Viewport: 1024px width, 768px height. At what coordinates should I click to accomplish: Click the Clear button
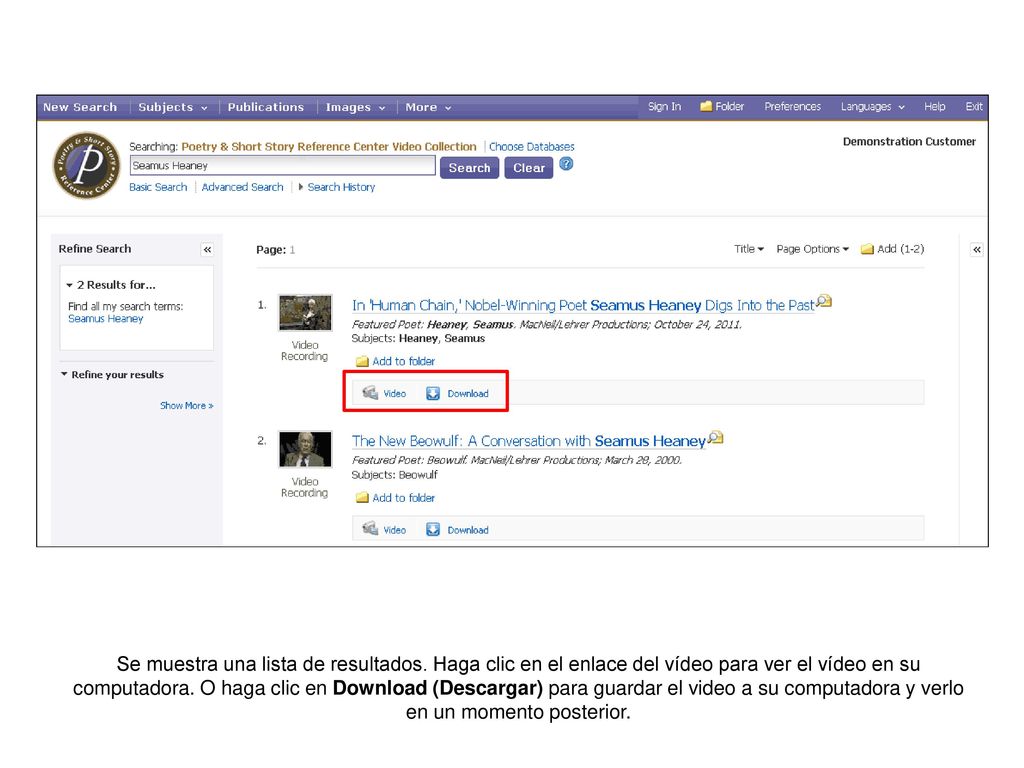point(528,168)
